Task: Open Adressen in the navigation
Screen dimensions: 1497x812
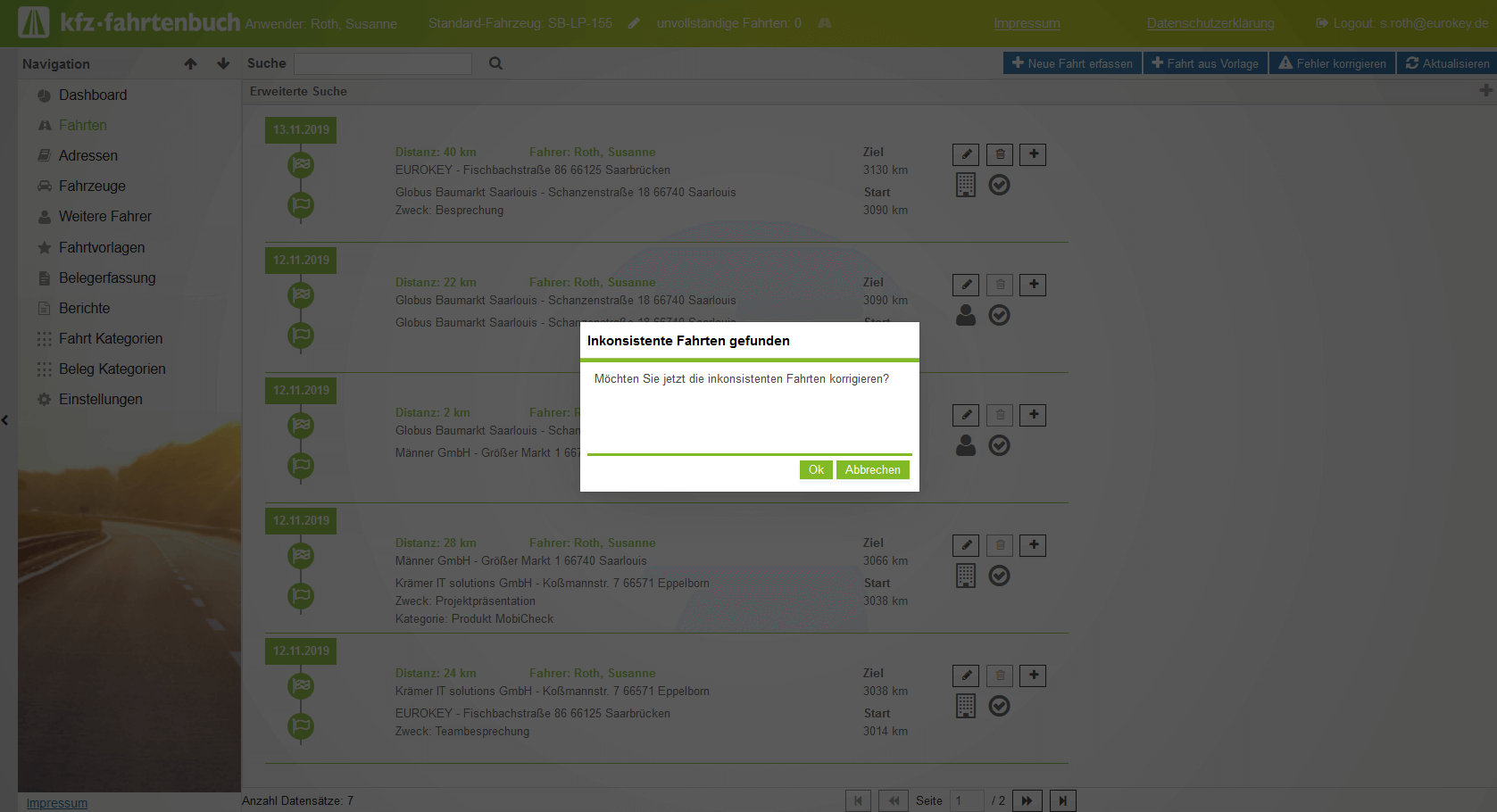Action: pos(87,155)
